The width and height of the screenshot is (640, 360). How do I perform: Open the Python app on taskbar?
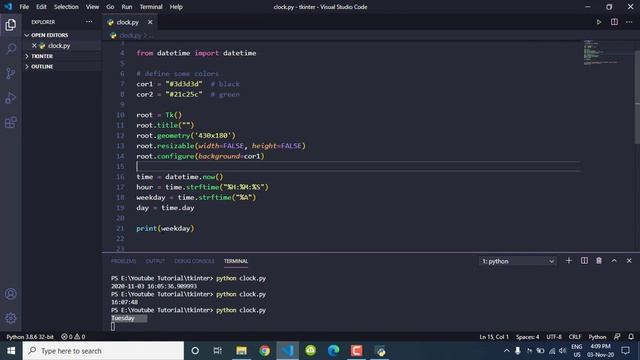[x=380, y=351]
